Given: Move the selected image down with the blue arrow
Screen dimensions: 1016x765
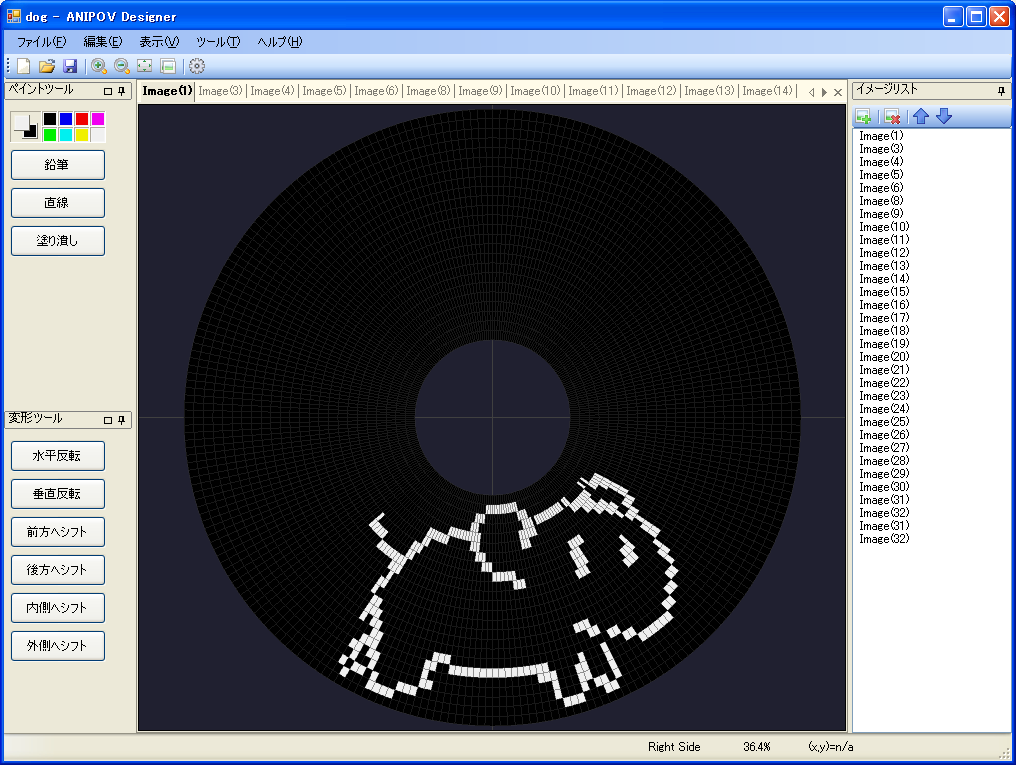Looking at the screenshot, I should point(944,117).
